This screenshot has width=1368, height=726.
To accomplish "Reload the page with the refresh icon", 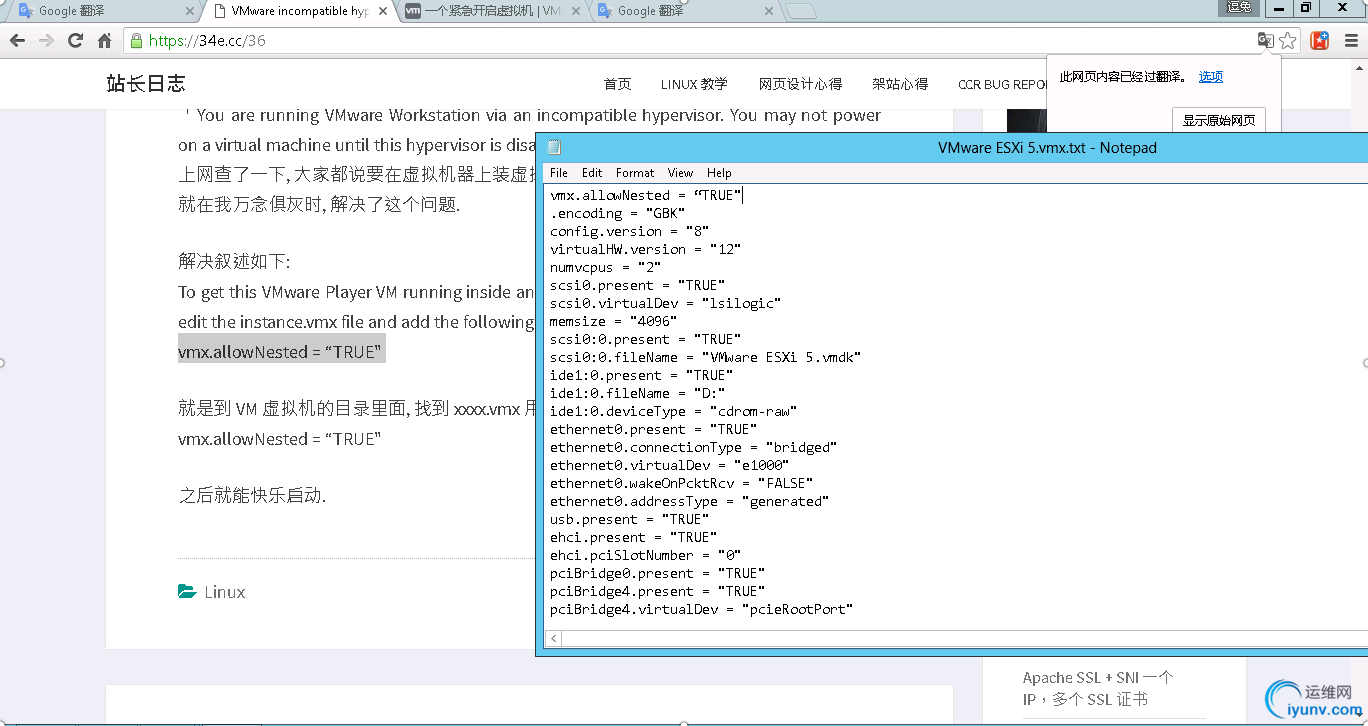I will (x=75, y=41).
